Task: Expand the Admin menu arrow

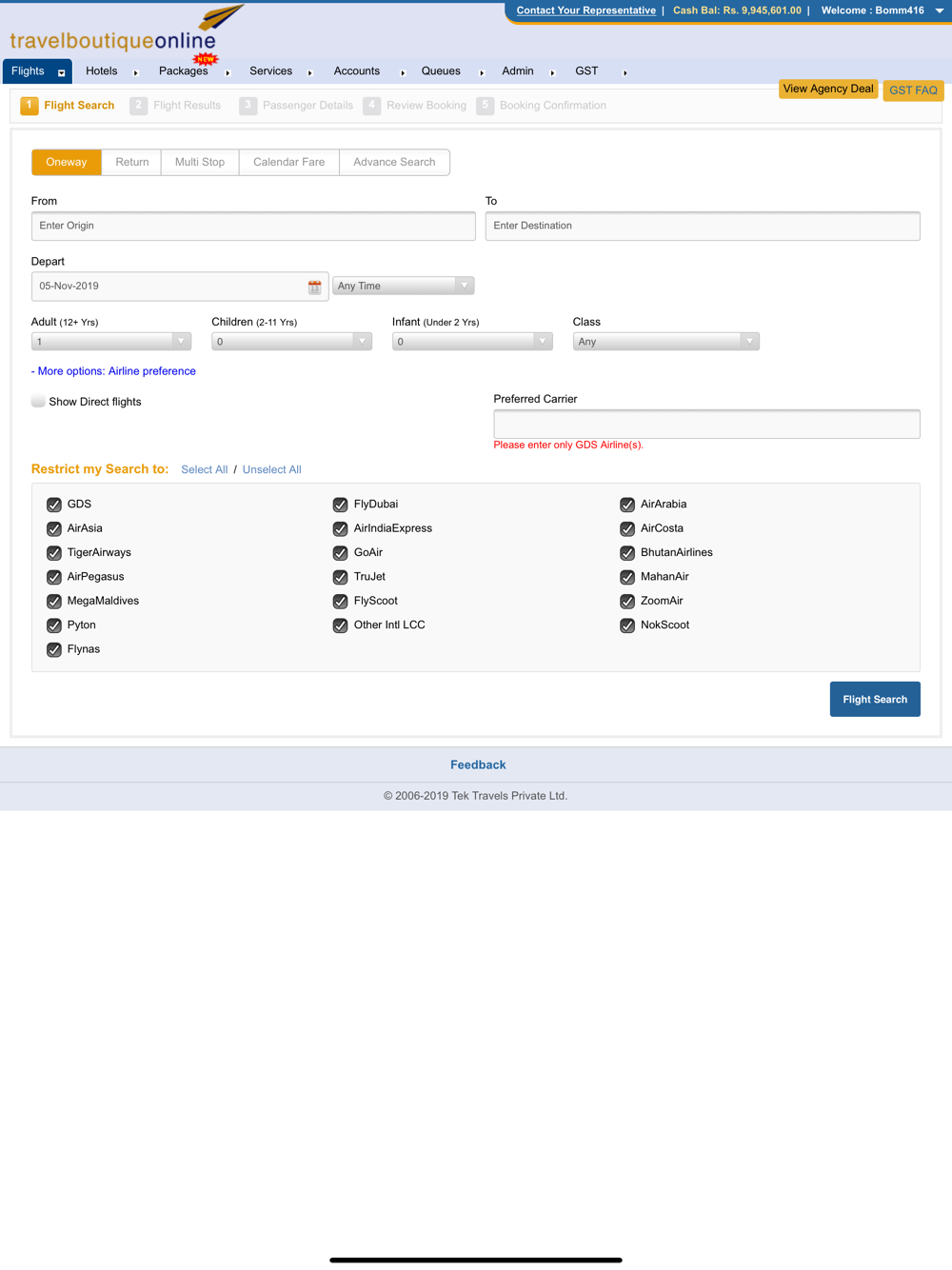Action: [x=552, y=72]
